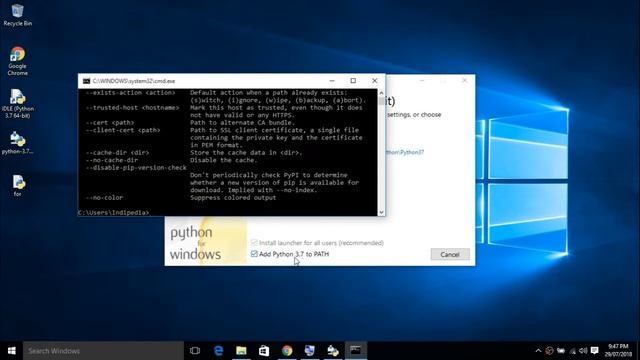640x360 pixels.
Task: Launch Microsoft Edge from the taskbar
Action: (218, 351)
